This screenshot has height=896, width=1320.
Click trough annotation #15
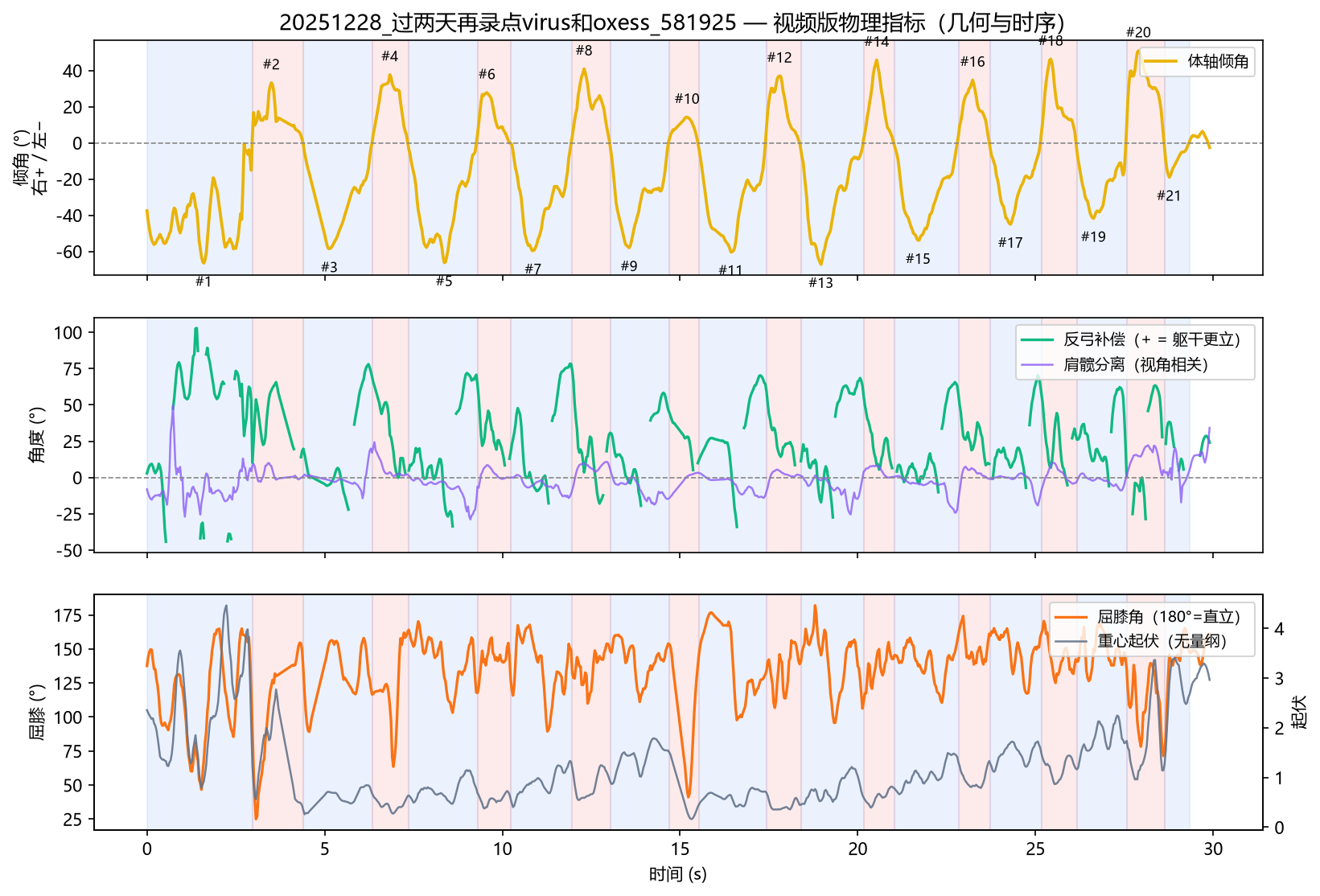pos(918,258)
